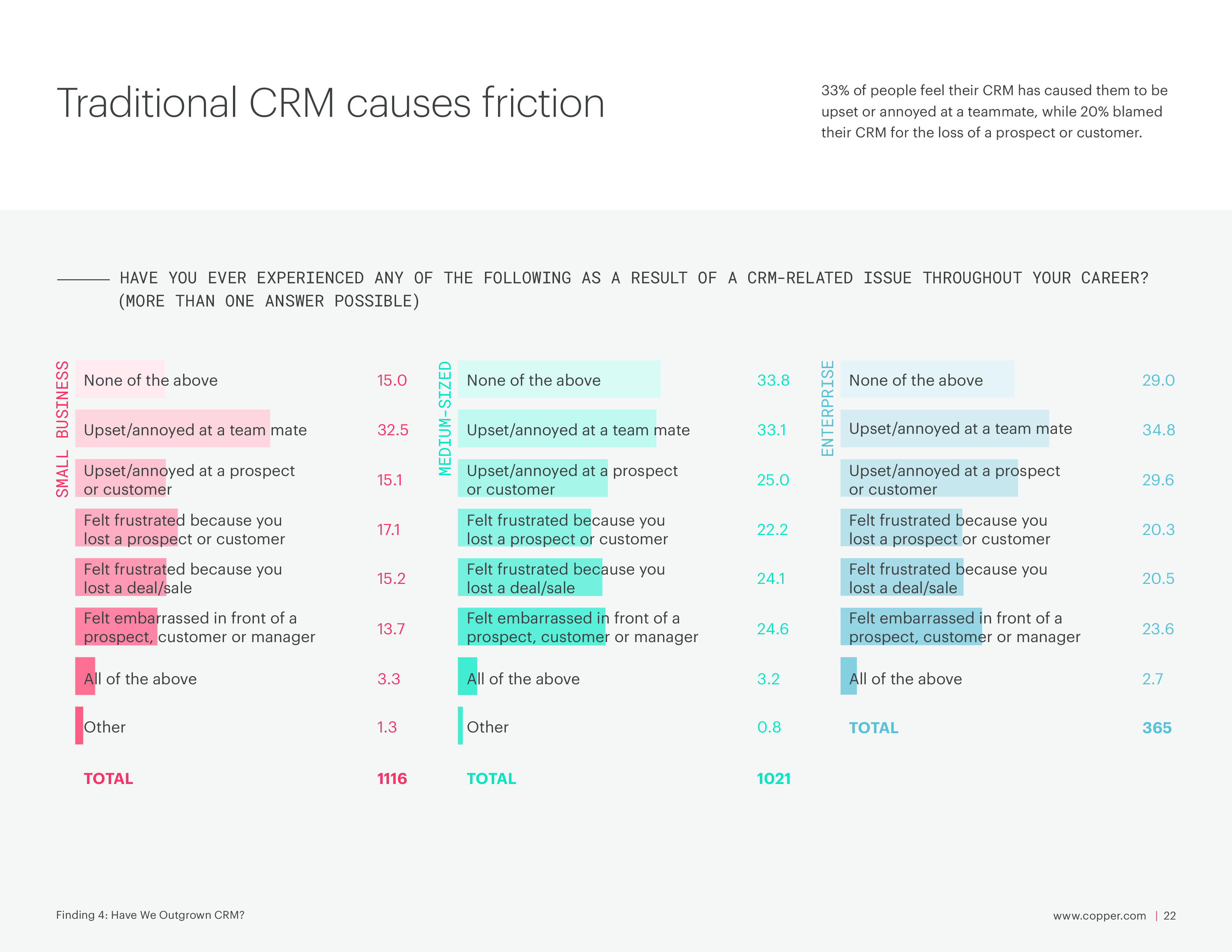Click the vertical SMALL BUSINESS label

click(x=62, y=429)
